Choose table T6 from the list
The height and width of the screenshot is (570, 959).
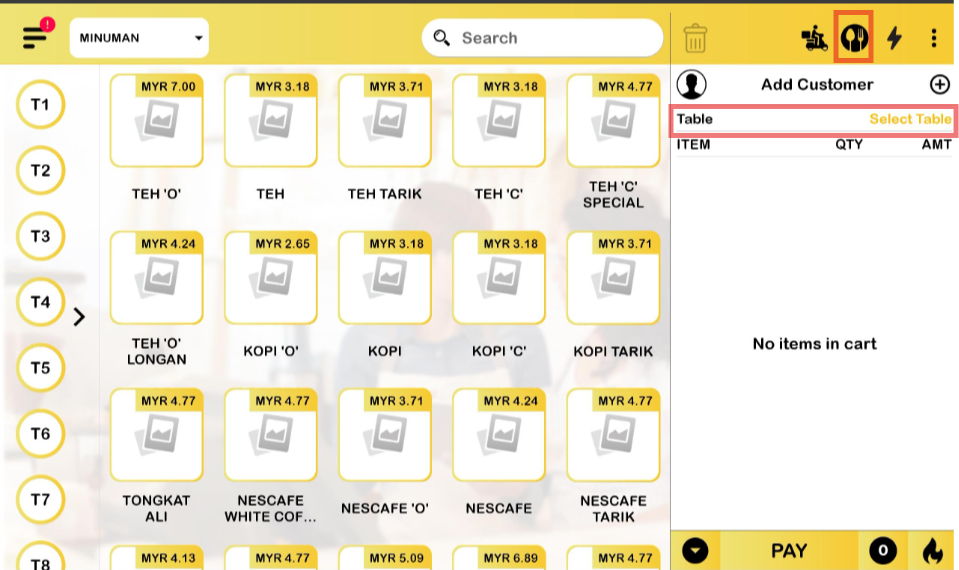tap(40, 434)
